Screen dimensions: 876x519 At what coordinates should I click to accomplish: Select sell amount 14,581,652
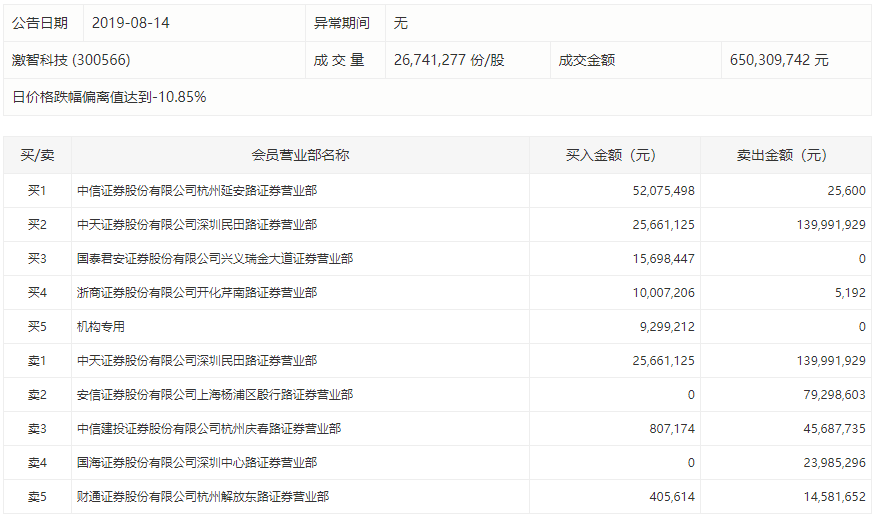[x=835, y=497]
